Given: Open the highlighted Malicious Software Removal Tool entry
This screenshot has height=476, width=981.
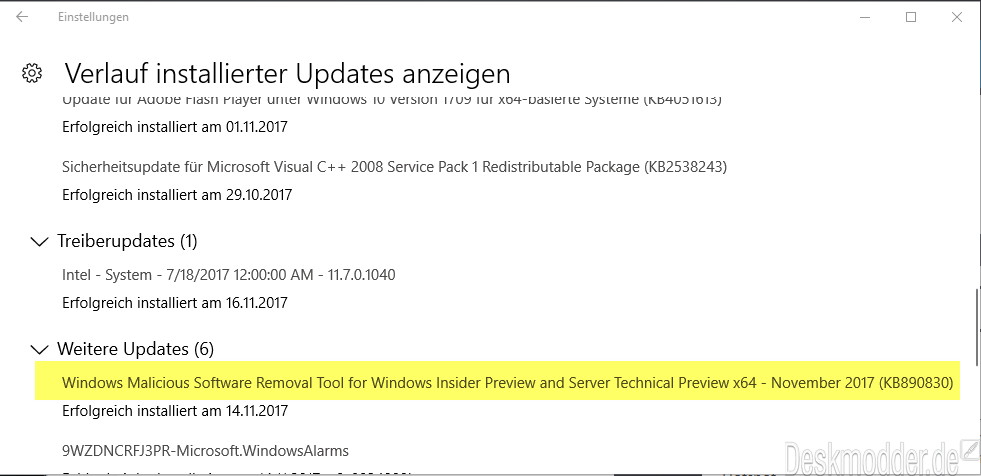Looking at the screenshot, I should 507,383.
